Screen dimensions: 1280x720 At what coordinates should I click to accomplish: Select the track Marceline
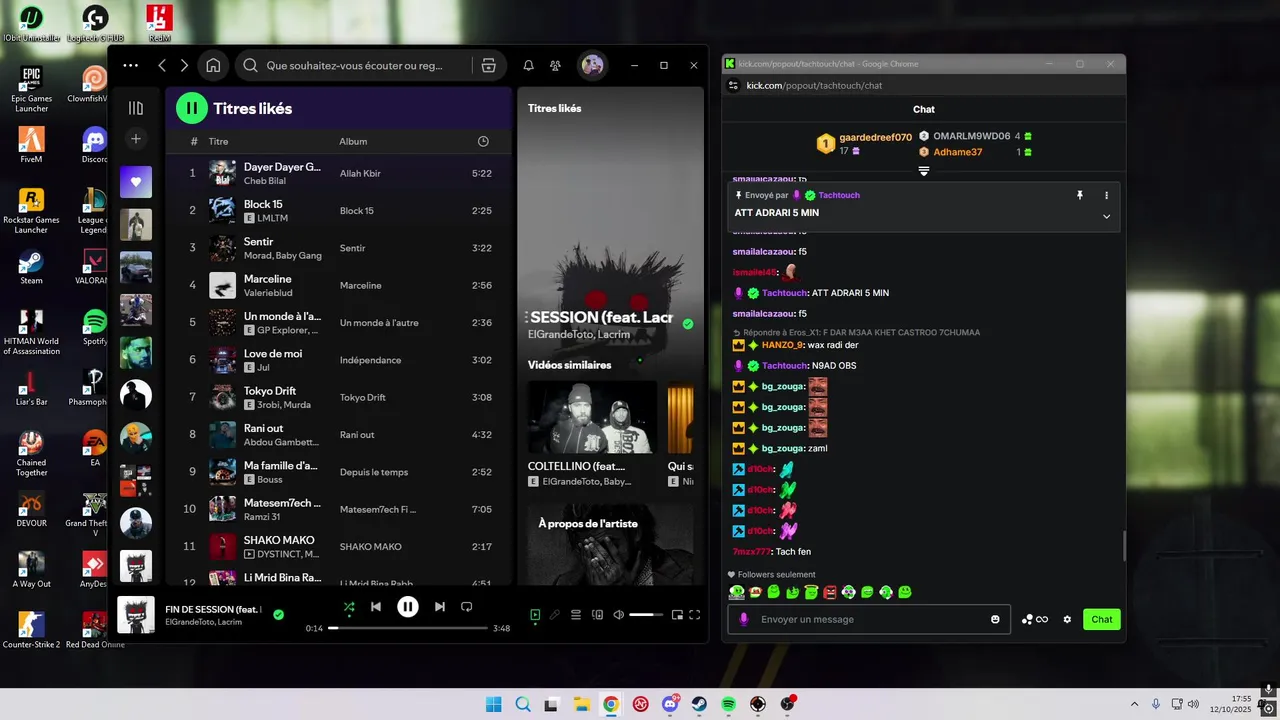339,285
